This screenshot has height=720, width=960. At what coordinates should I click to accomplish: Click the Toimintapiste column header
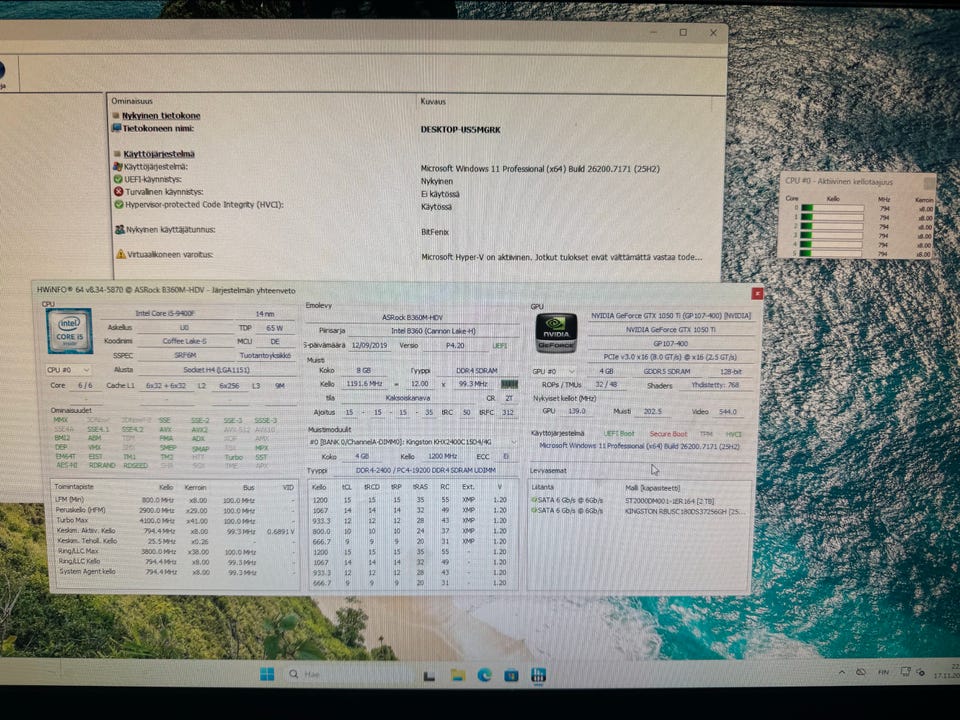(x=74, y=487)
